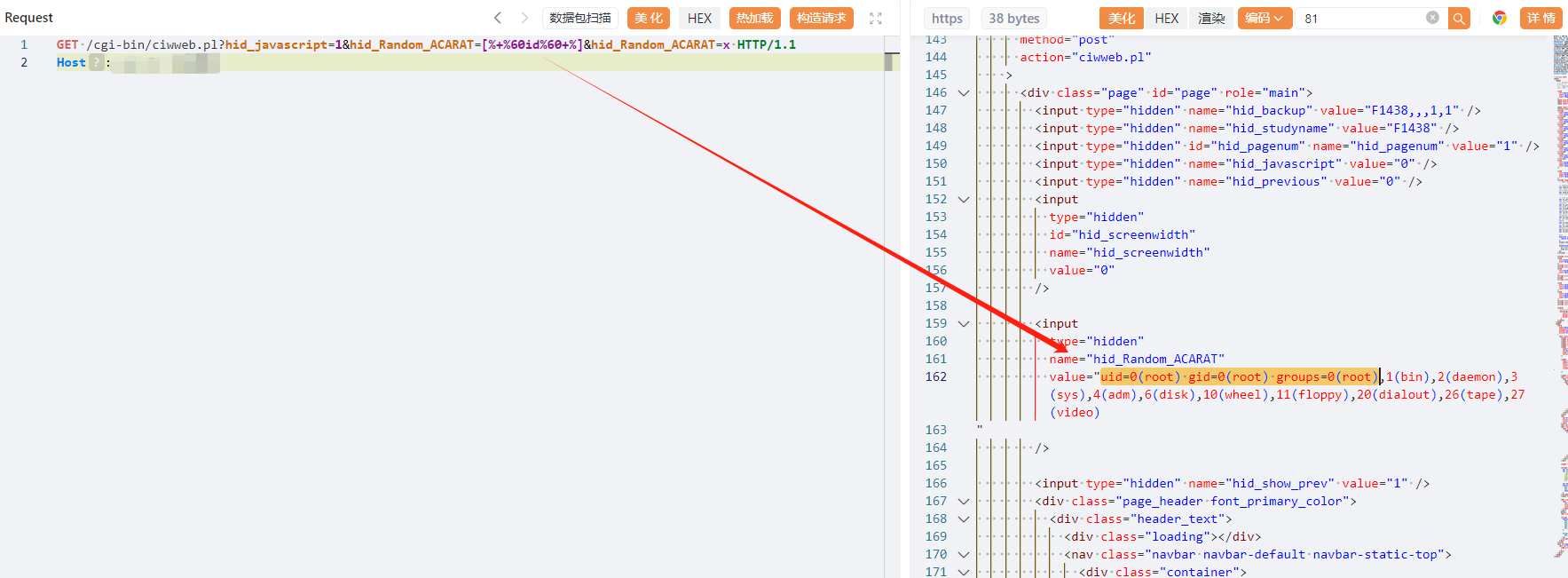This screenshot has height=578, width=1568.
Task: Switch response view to 渲染 render
Action: (1211, 18)
